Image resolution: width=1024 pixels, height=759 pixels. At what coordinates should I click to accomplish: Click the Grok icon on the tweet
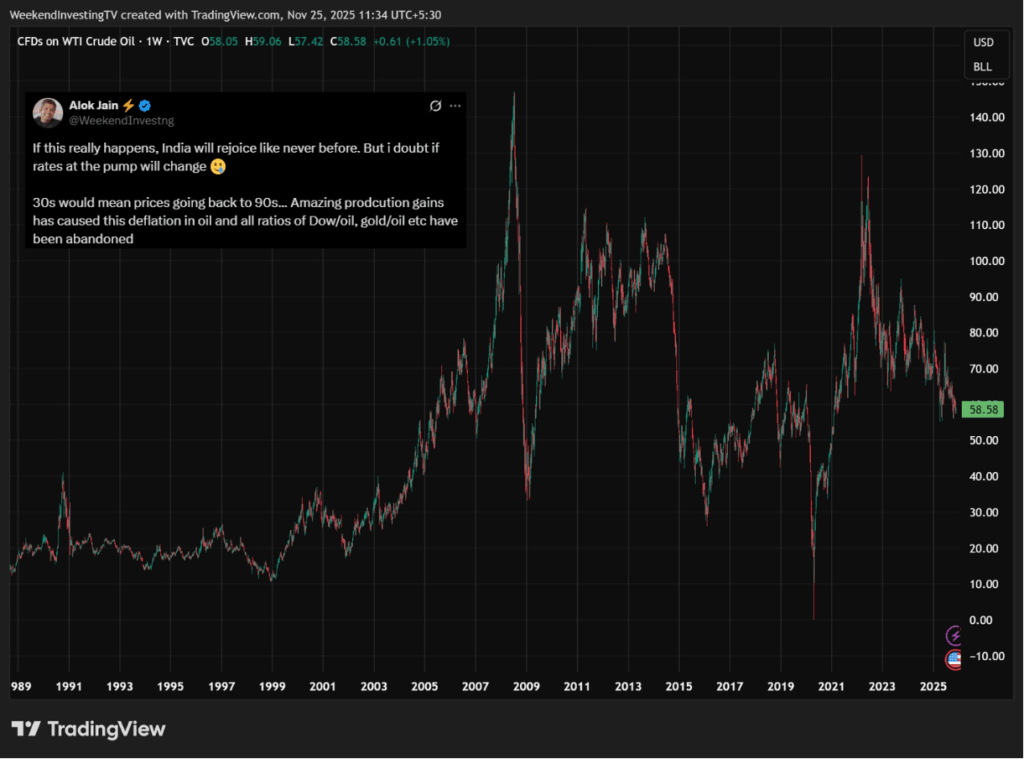(x=435, y=106)
